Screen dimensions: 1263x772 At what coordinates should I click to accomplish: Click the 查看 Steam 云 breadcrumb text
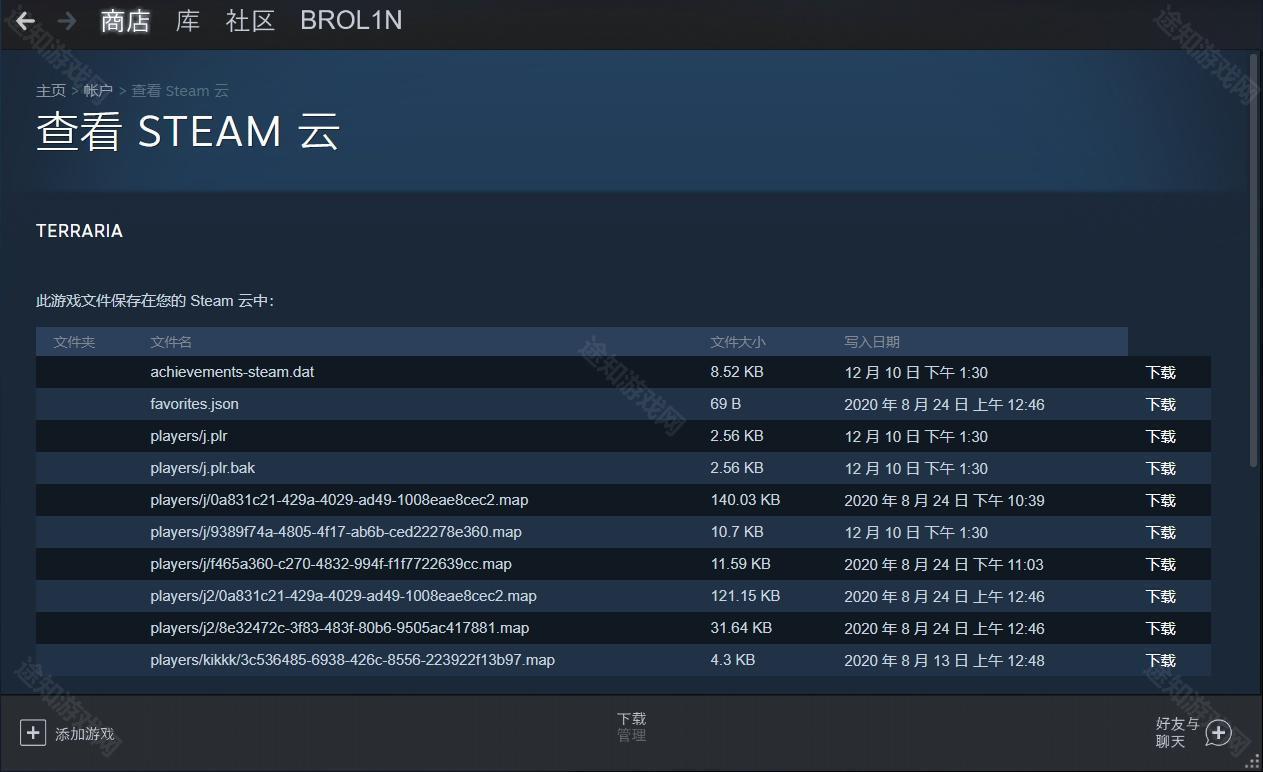[180, 91]
